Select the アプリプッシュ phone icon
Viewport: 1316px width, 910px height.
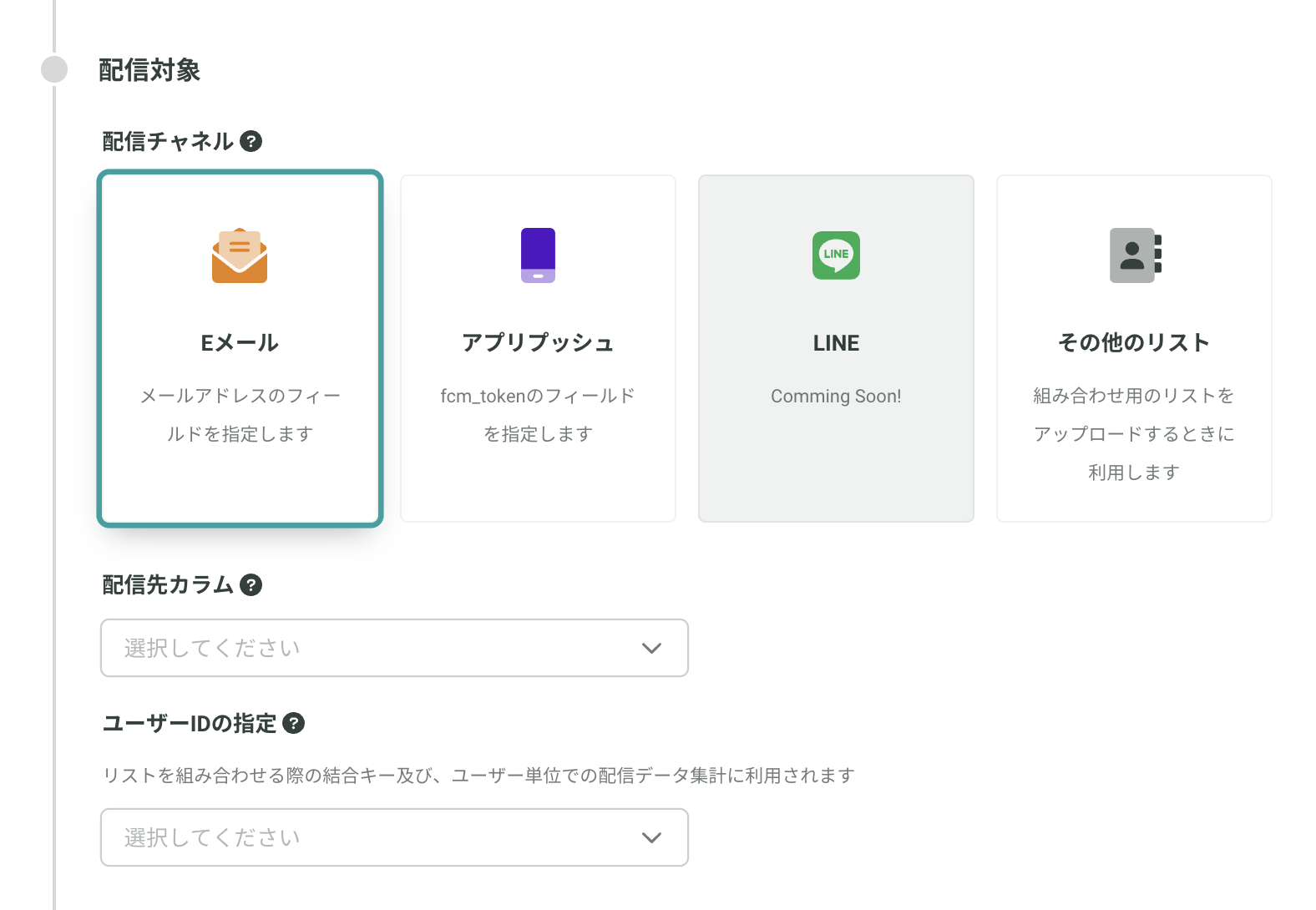[x=538, y=255]
